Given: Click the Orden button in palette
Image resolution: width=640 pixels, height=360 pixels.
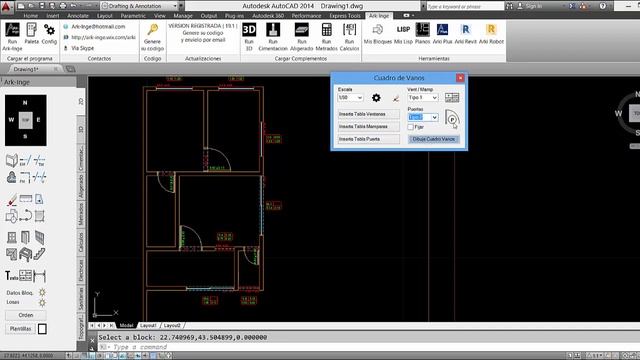Looking at the screenshot, I should point(26,315).
